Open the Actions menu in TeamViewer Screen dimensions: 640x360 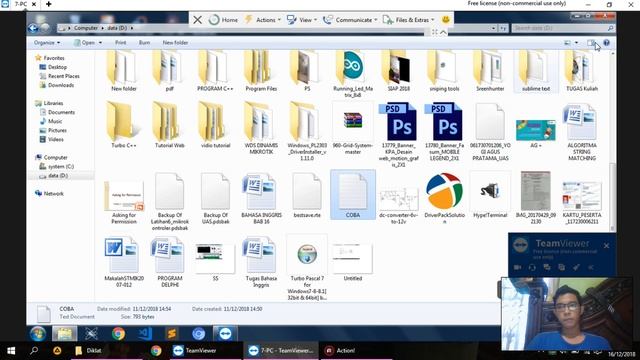(x=262, y=20)
